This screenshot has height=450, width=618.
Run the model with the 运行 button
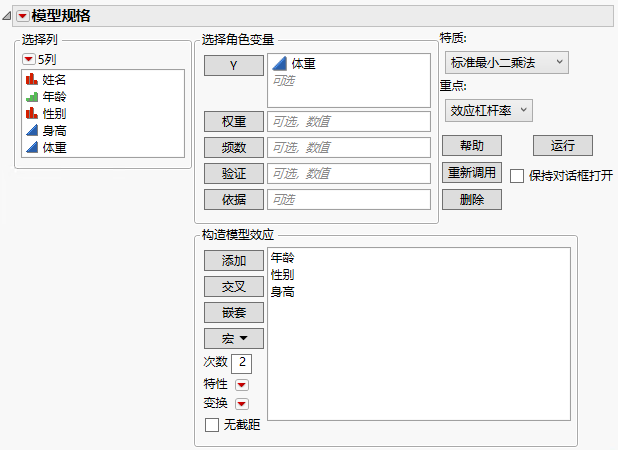(x=563, y=146)
